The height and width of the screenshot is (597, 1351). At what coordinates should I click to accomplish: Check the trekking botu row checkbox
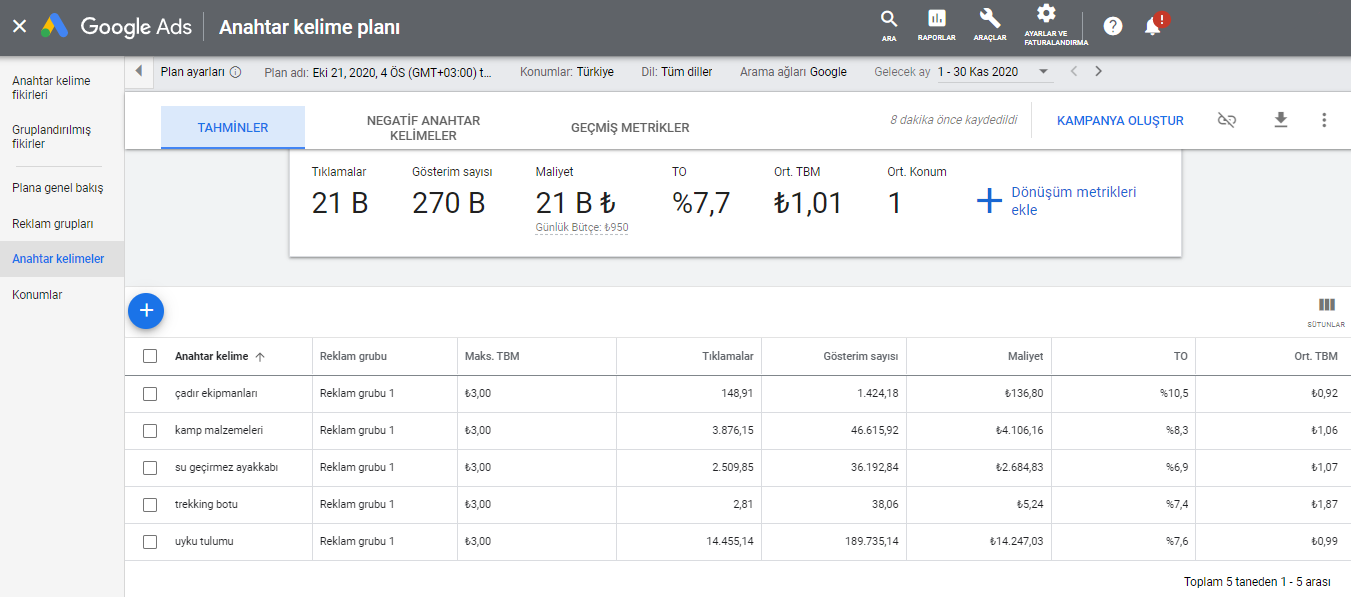(150, 505)
